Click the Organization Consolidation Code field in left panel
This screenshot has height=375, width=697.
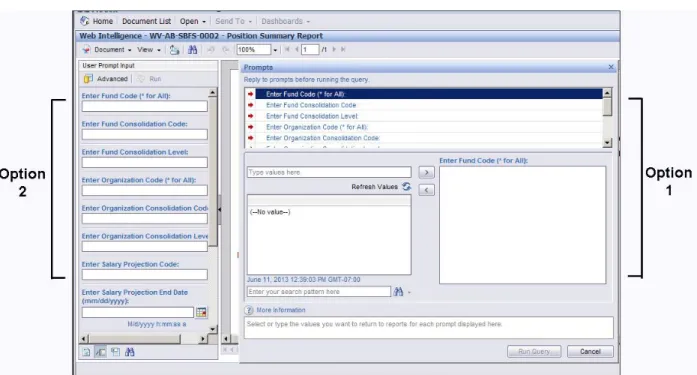(144, 219)
